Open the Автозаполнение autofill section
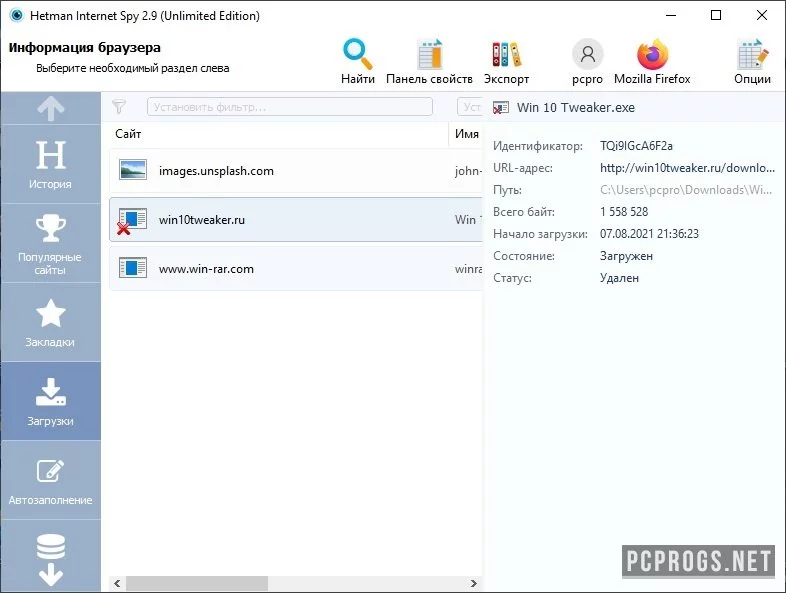 coord(51,480)
